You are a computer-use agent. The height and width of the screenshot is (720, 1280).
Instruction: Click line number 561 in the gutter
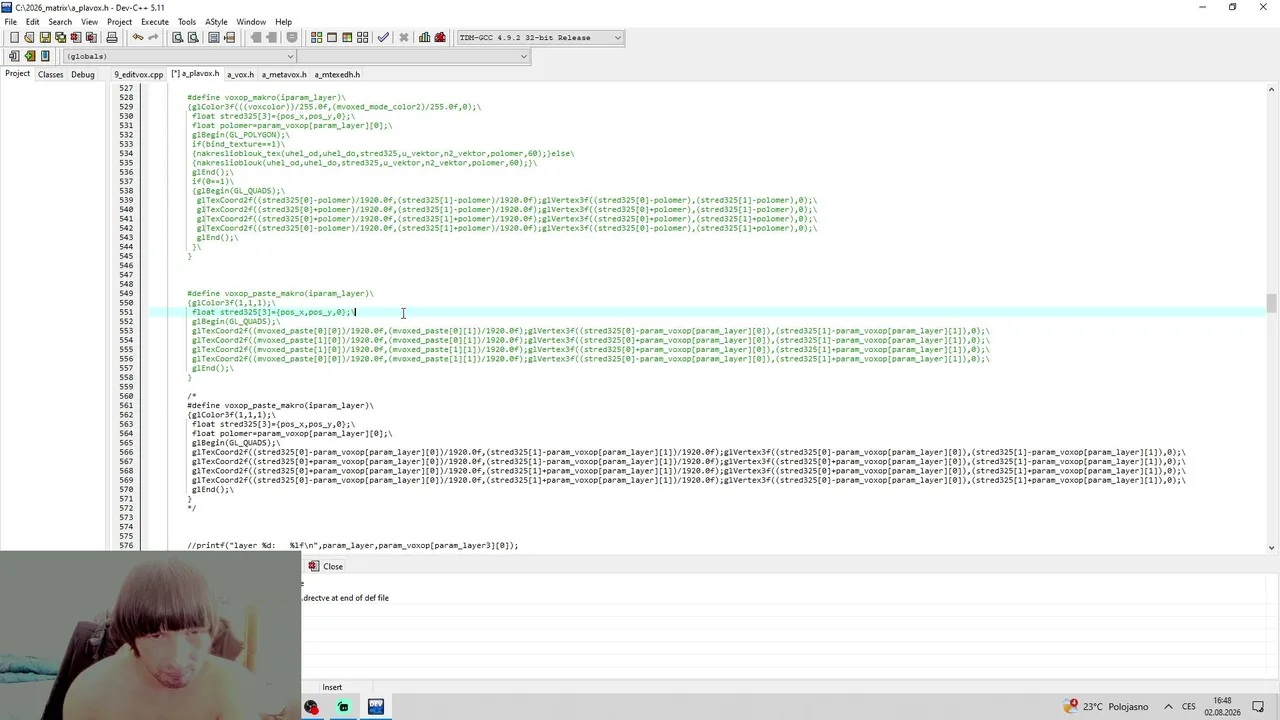tap(126, 406)
